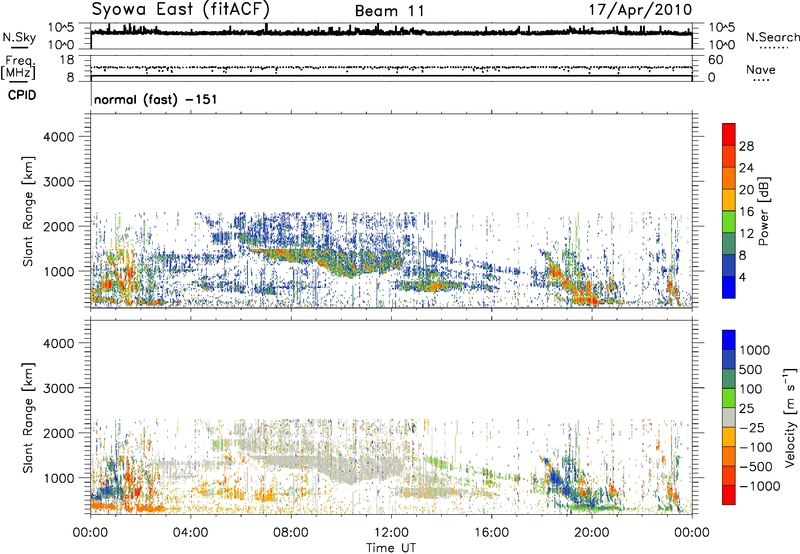
Task: Click the '08:00' time tick label
Action: pyautogui.click(x=291, y=533)
